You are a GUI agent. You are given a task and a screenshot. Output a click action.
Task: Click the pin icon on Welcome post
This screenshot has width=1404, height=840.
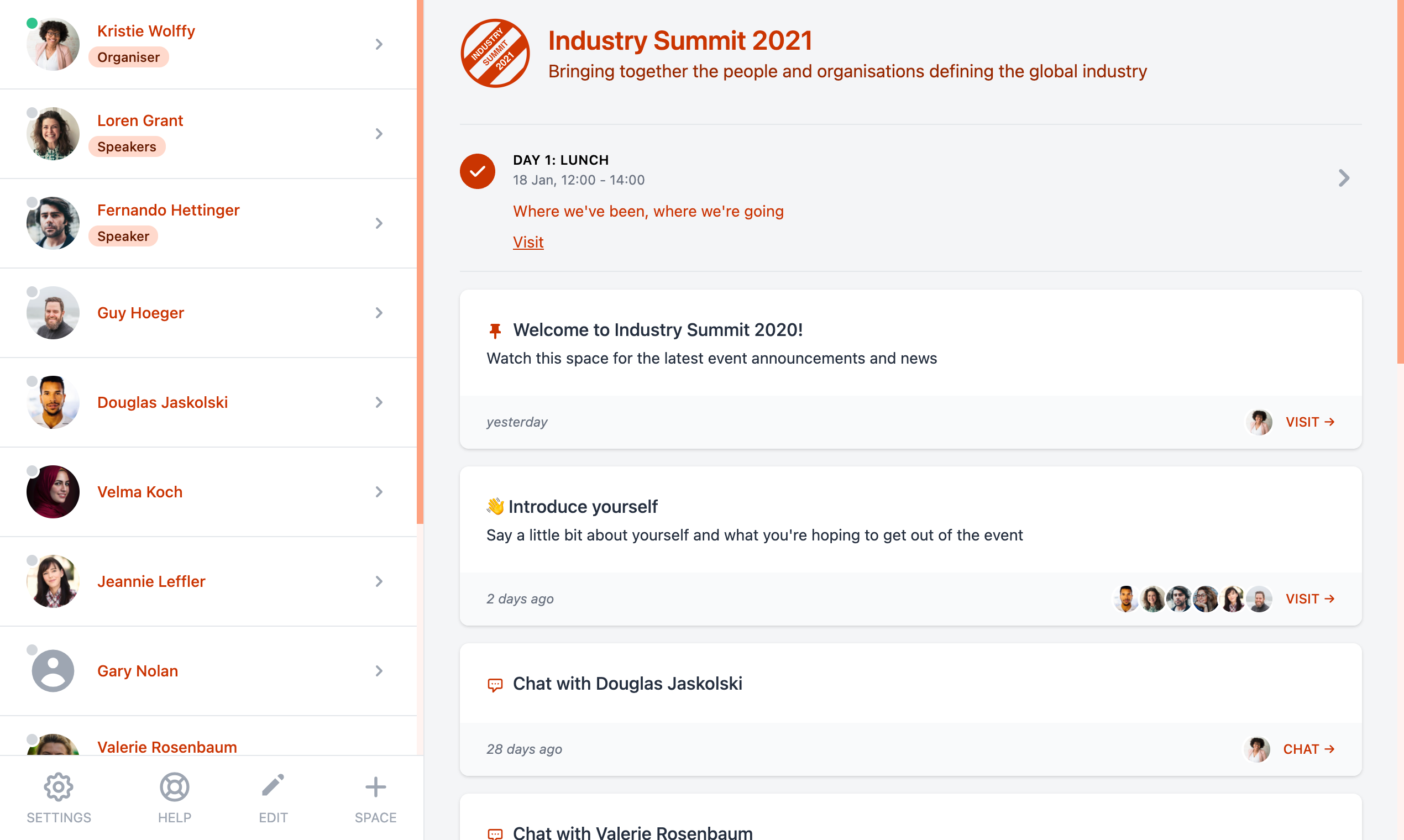point(495,330)
